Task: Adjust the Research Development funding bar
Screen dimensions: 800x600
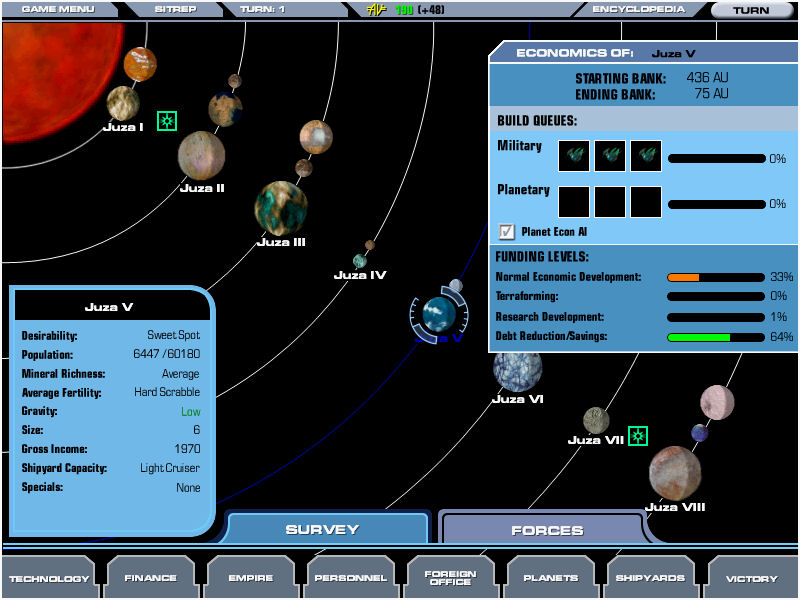Action: 715,317
